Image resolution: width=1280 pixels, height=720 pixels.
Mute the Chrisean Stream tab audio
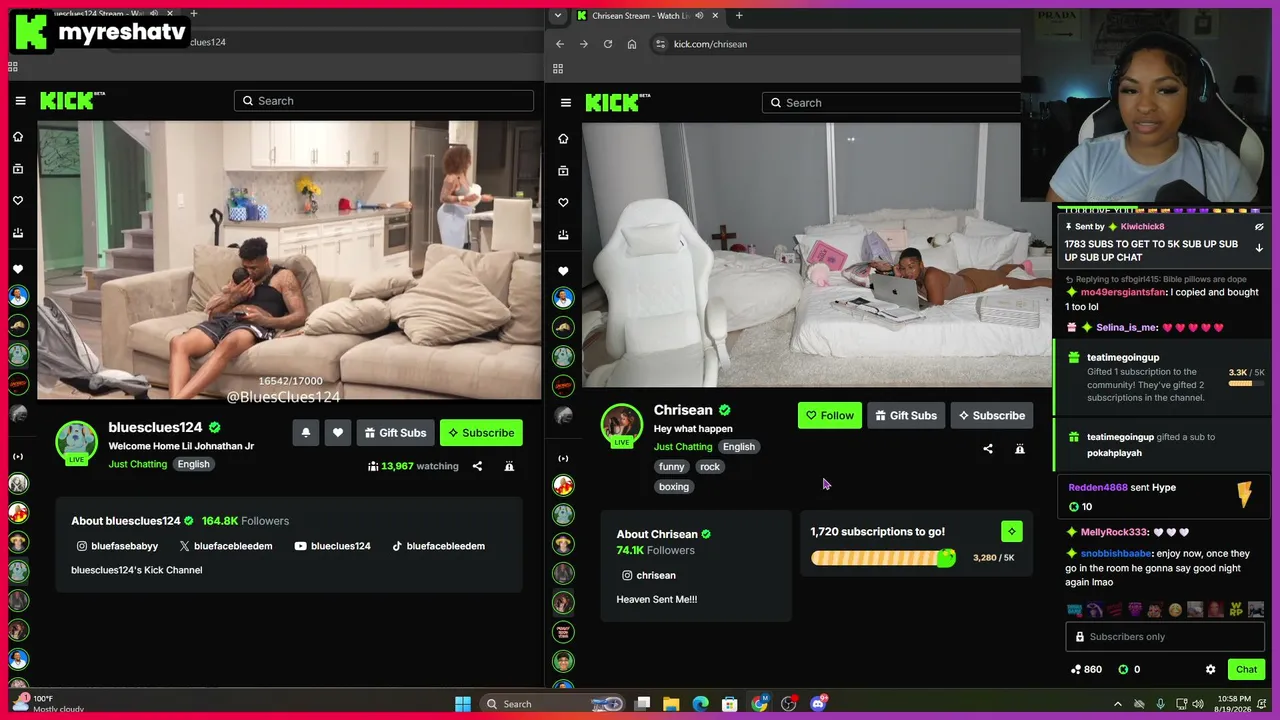coord(699,15)
